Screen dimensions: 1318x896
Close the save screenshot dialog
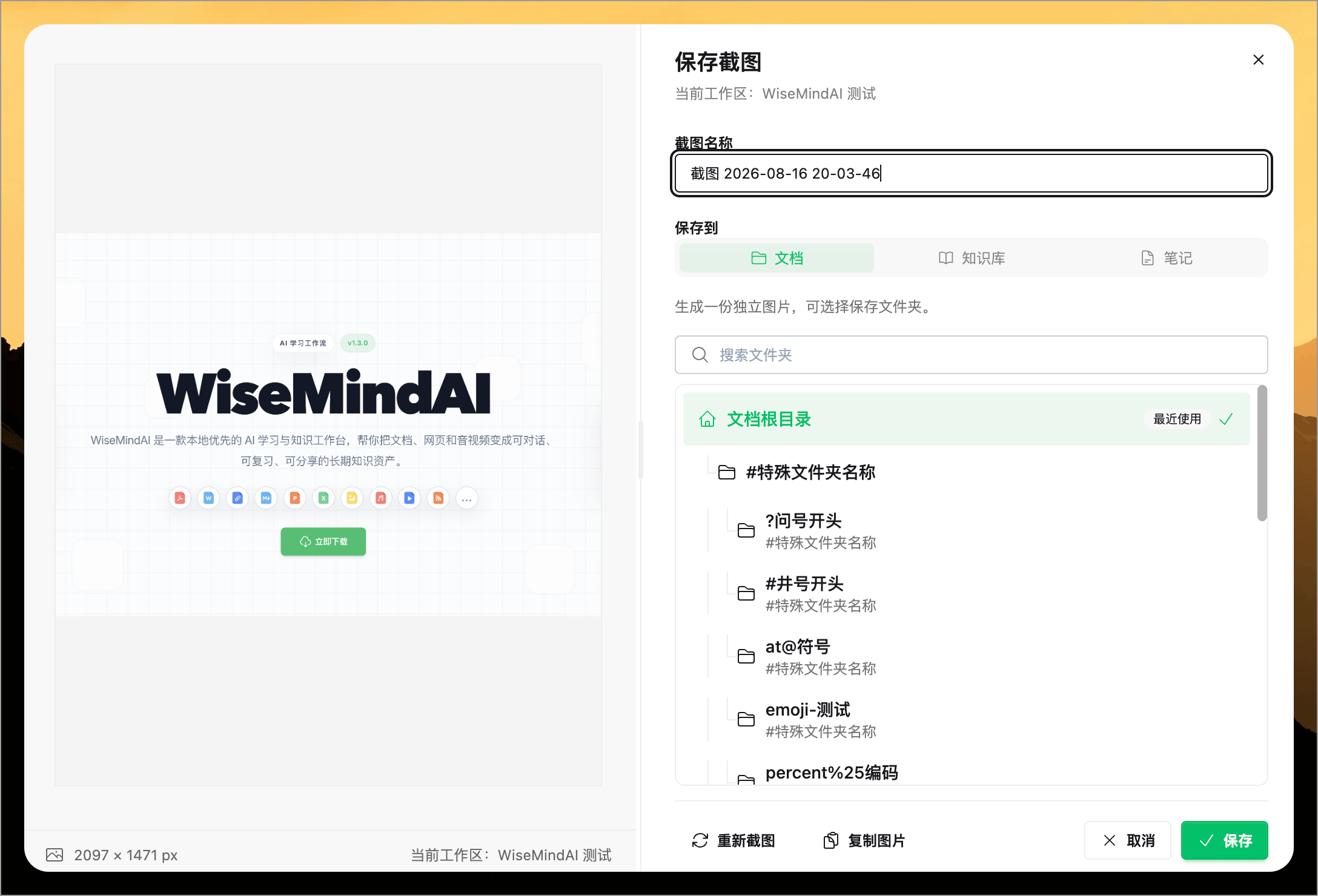click(x=1258, y=60)
